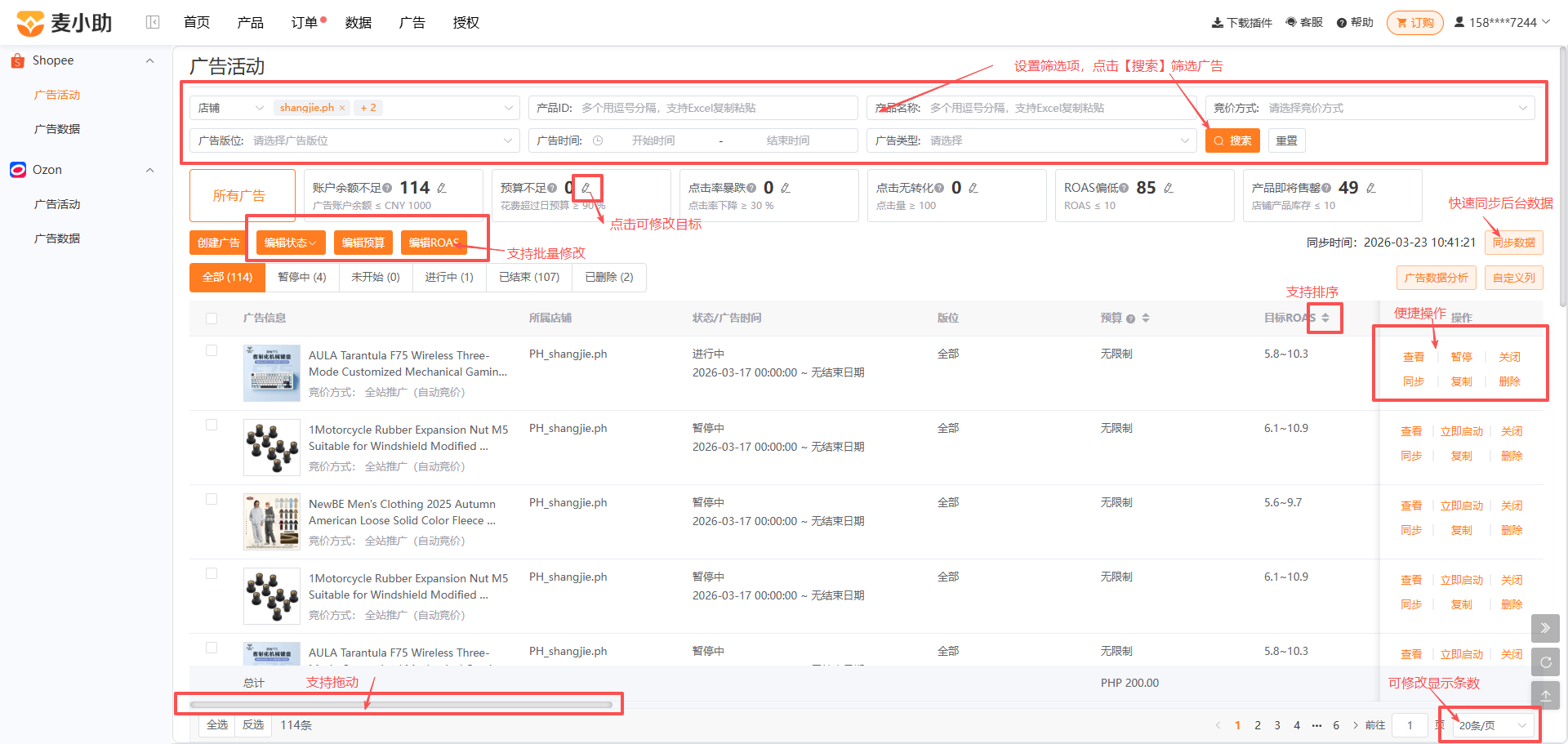Viewport: 1568px width, 744px height.
Task: Select the NewBE Men's Clothing row checkbox
Action: pyautogui.click(x=212, y=499)
